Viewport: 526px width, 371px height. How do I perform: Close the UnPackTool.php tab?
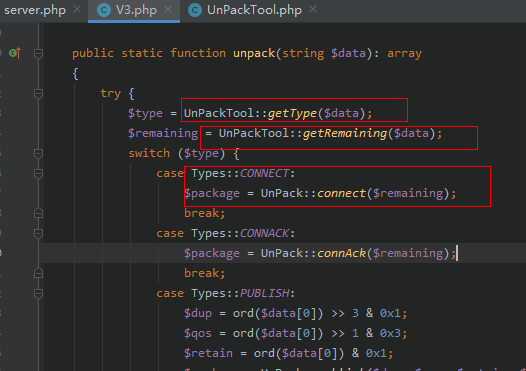point(313,9)
